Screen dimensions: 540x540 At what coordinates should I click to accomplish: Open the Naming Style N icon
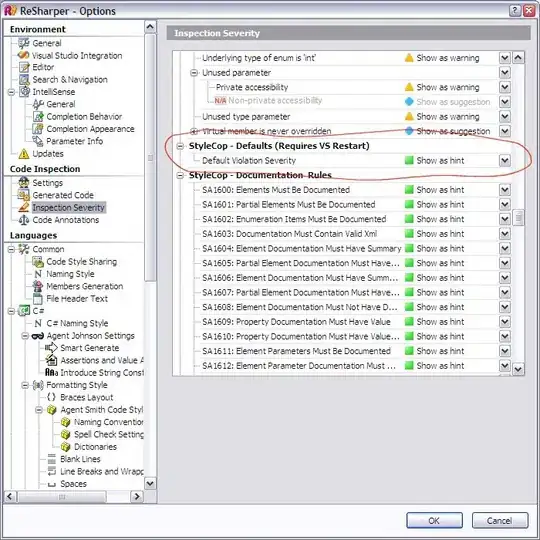38,274
